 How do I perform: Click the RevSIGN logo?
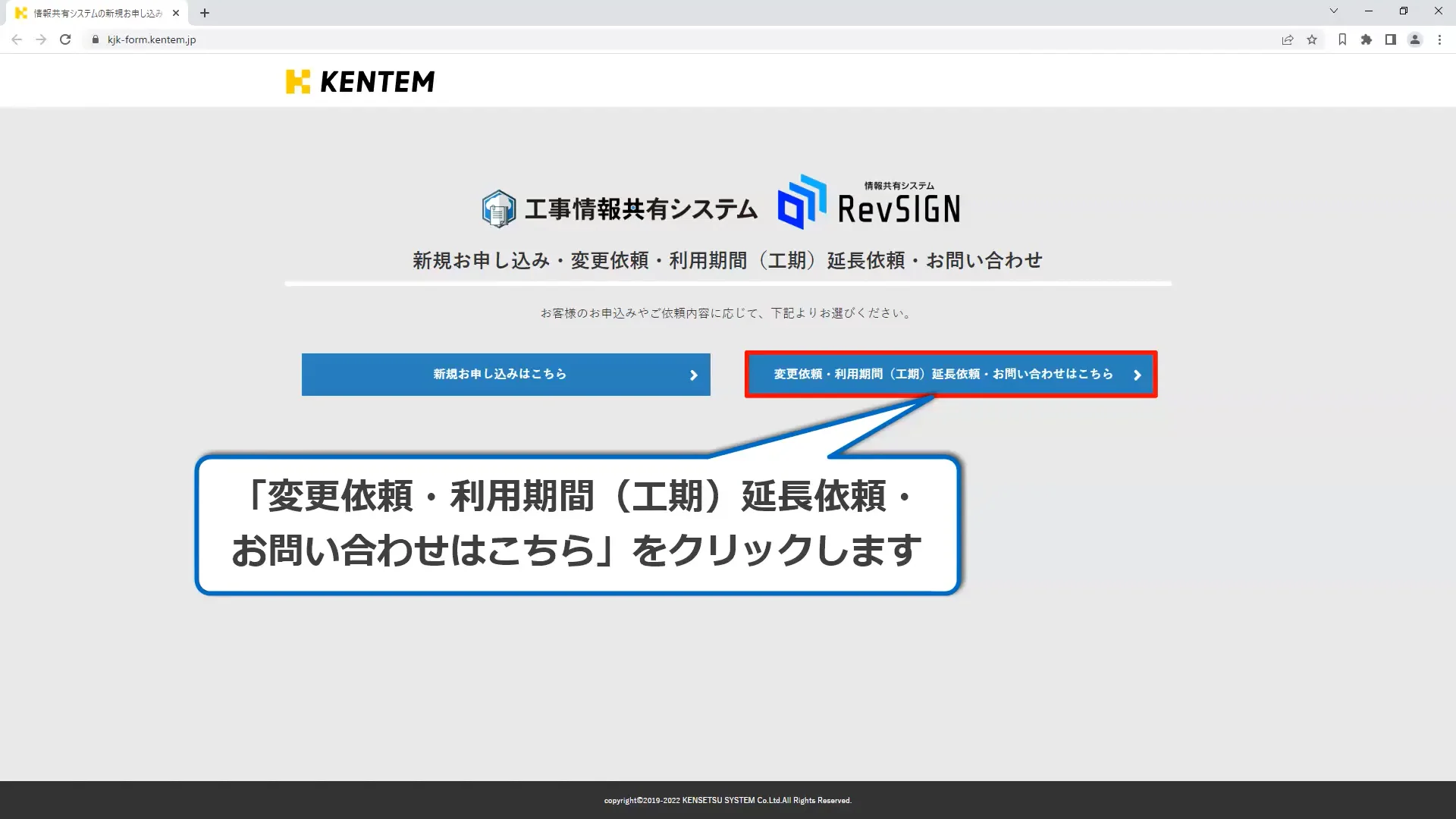click(868, 202)
